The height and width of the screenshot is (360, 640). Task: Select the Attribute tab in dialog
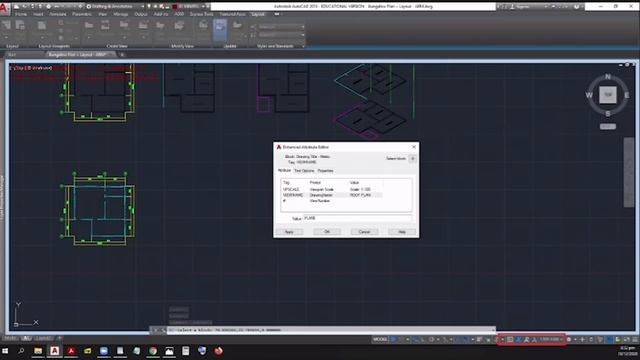[284, 170]
